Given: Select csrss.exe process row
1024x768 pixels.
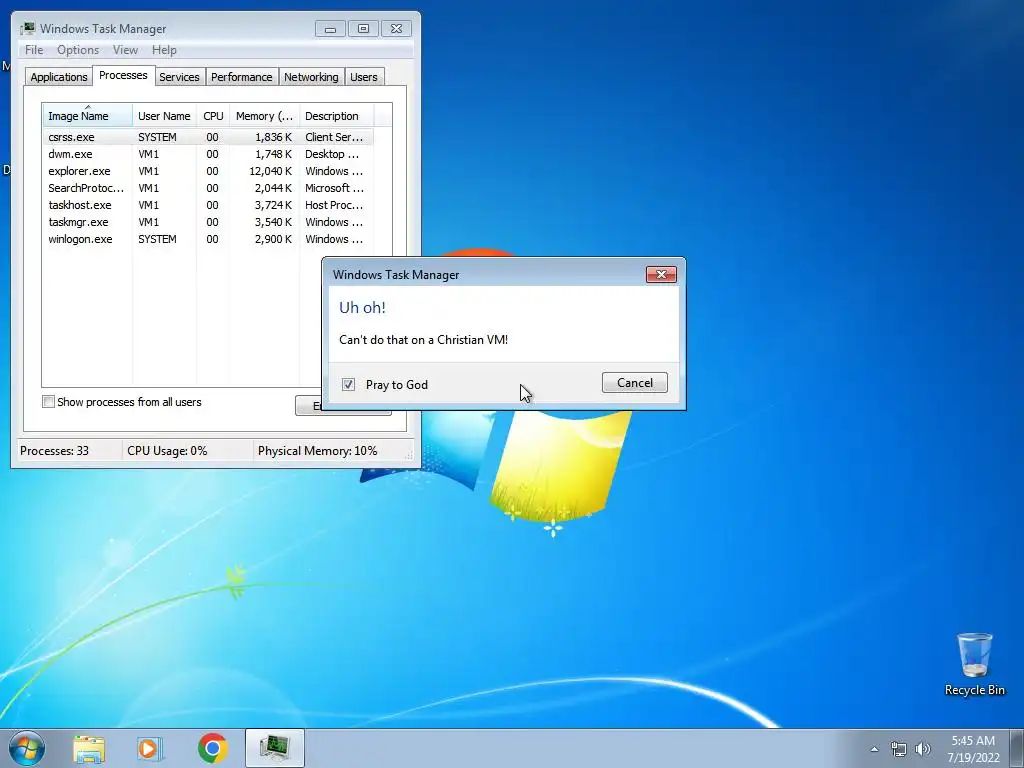Looking at the screenshot, I should coord(208,137).
